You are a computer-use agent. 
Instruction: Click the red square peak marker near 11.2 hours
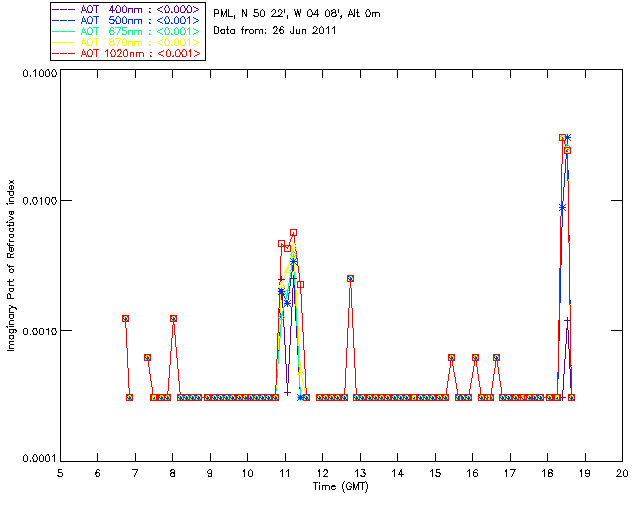293,233
